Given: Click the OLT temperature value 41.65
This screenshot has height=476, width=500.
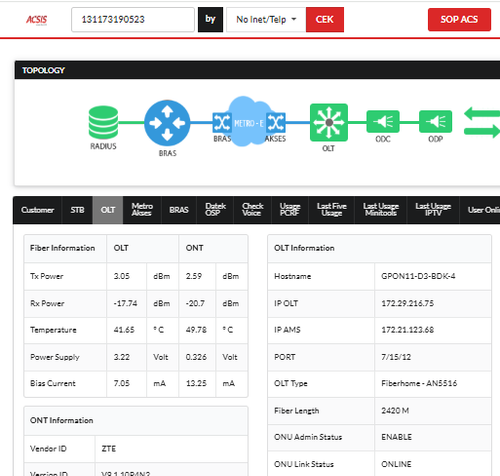Looking at the screenshot, I should click(124, 330).
